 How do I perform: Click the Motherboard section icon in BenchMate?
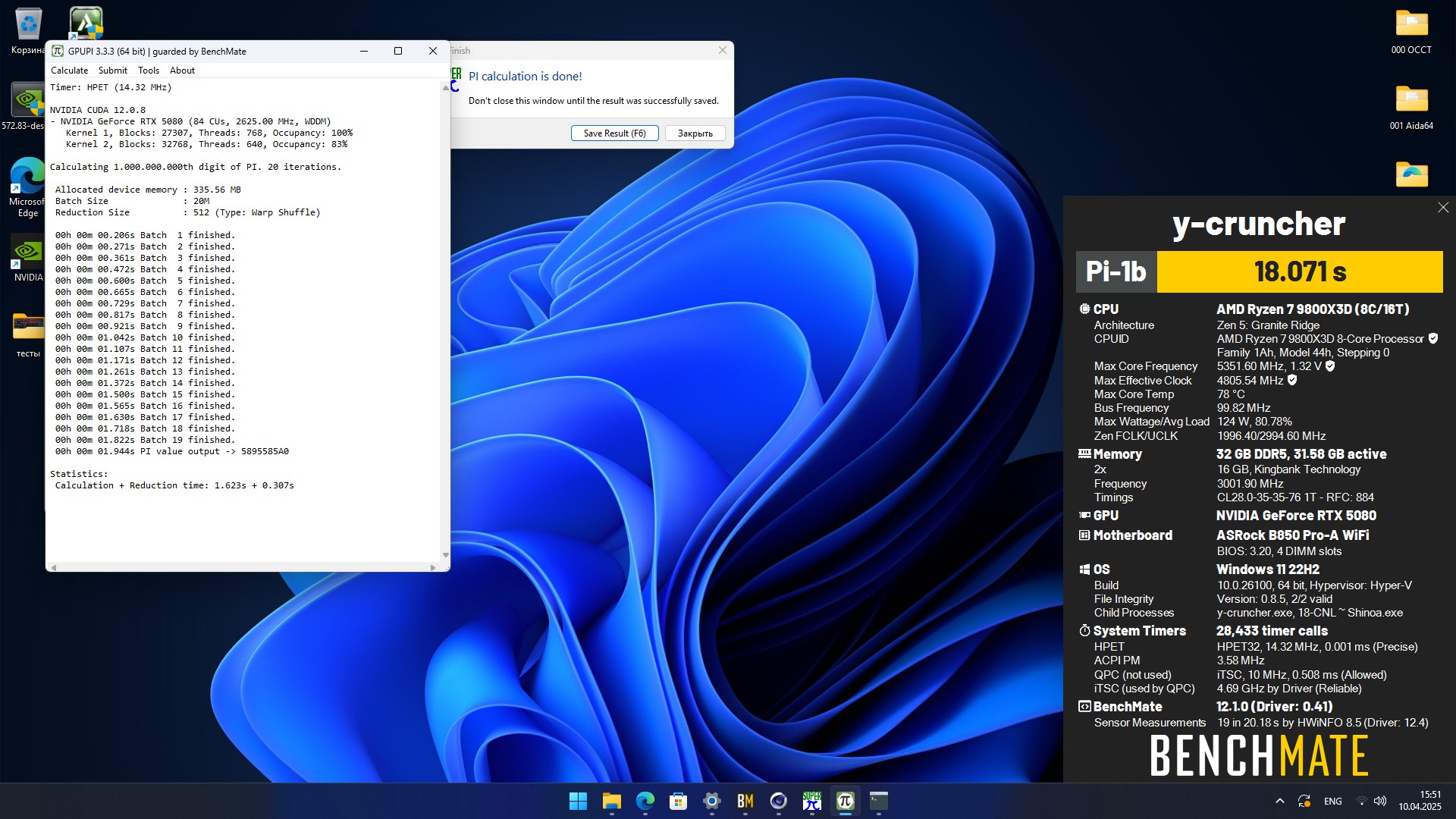1084,535
